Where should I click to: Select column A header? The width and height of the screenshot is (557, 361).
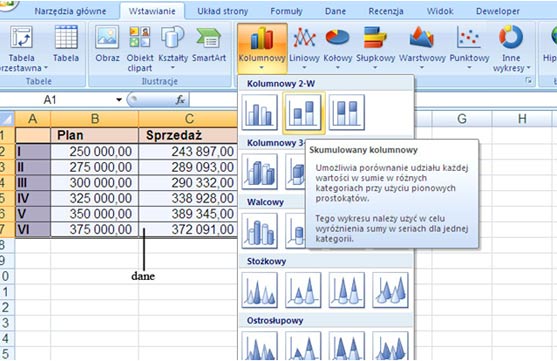click(33, 119)
